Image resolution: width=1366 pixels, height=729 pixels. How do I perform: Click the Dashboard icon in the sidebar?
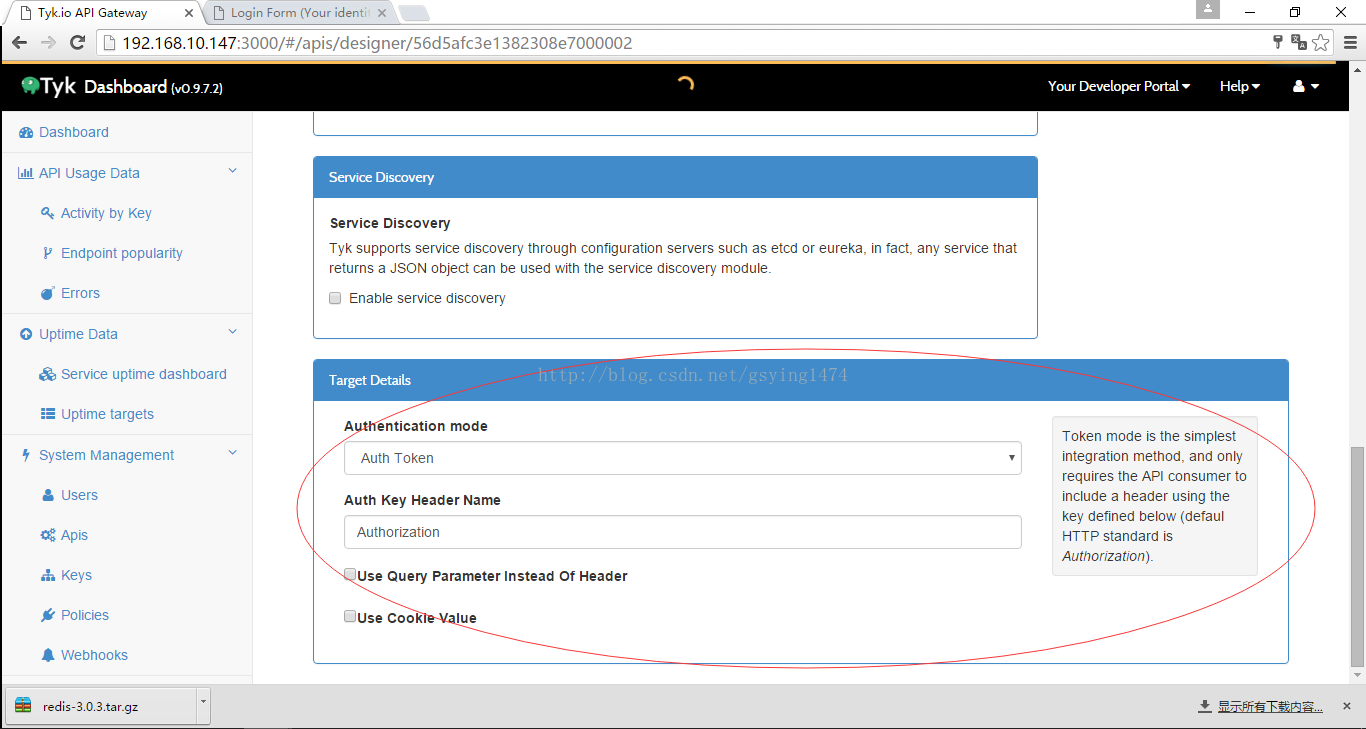pyautogui.click(x=26, y=132)
